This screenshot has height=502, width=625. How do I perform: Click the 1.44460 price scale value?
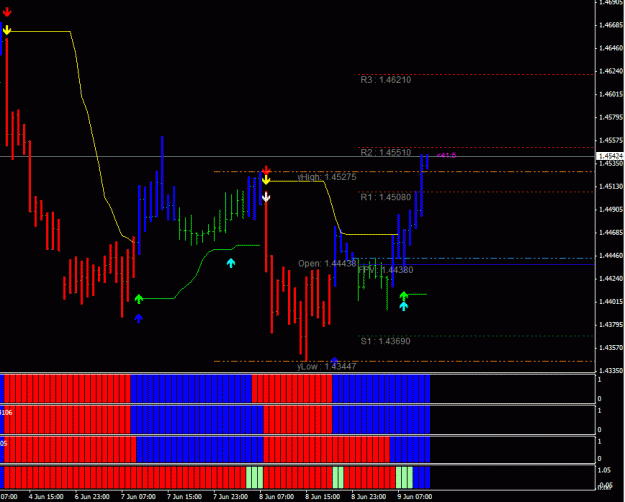(611, 256)
